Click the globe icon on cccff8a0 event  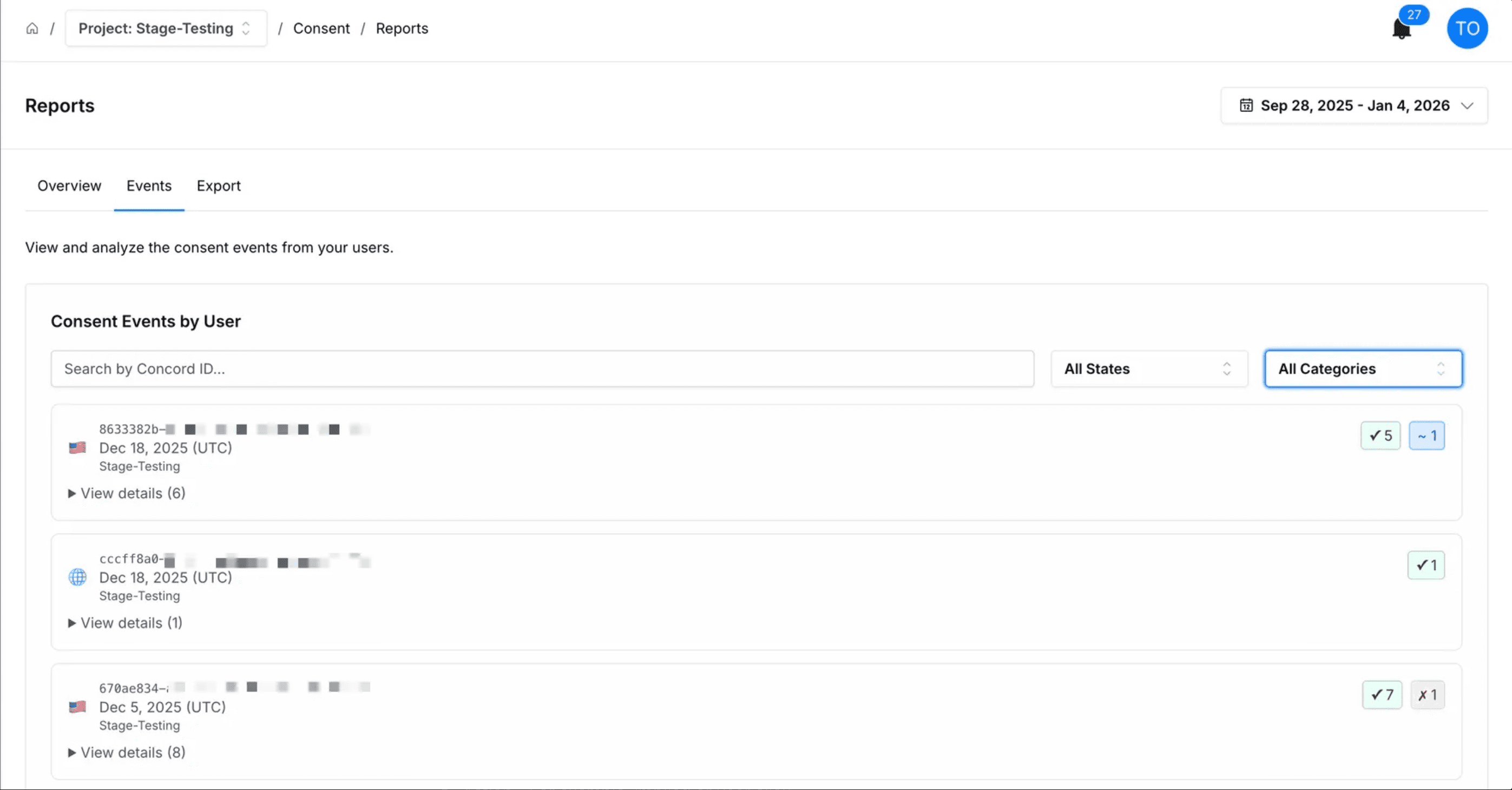[77, 577]
